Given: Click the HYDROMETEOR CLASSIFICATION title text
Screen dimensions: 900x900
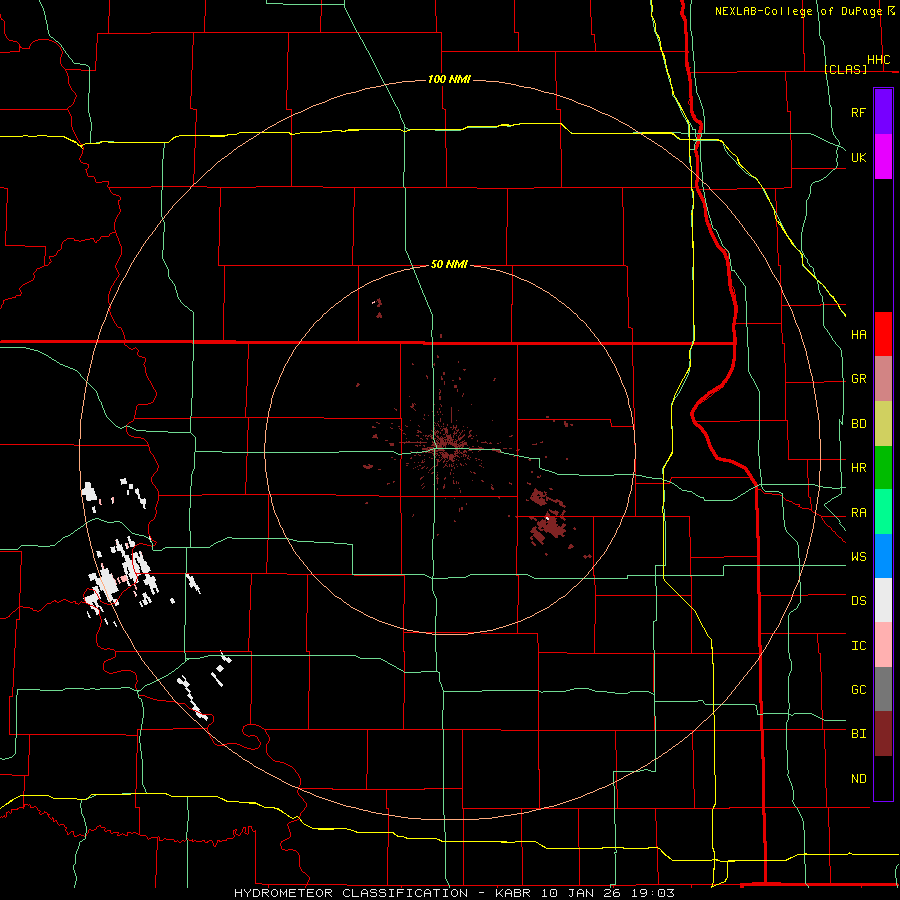Looking at the screenshot, I should tap(351, 893).
